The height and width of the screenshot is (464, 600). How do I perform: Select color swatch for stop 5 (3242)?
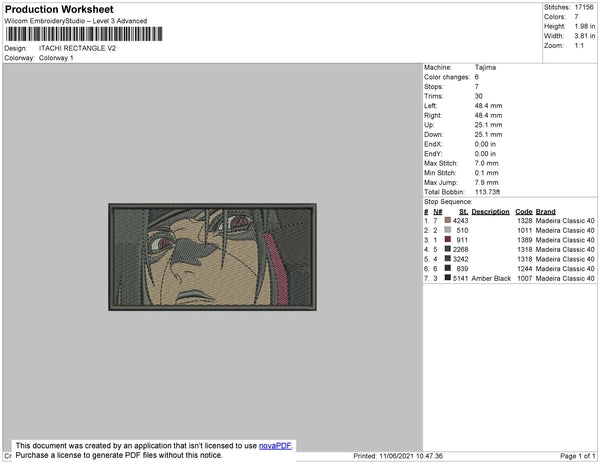[x=448, y=259]
